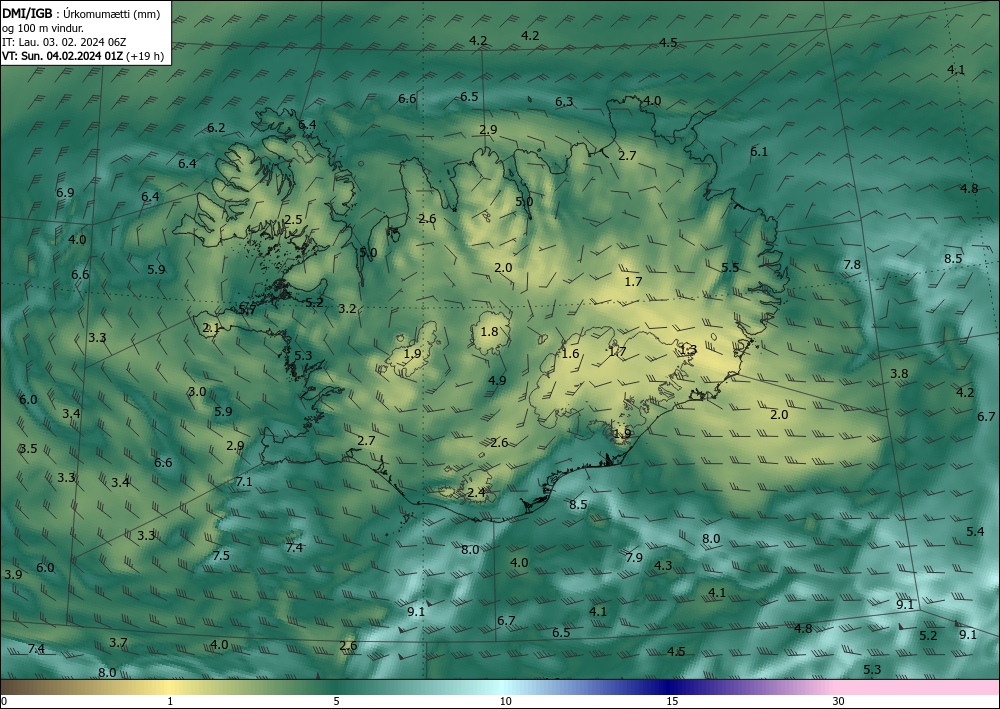
Task: Click the map value '5.5'
Action: tap(730, 268)
